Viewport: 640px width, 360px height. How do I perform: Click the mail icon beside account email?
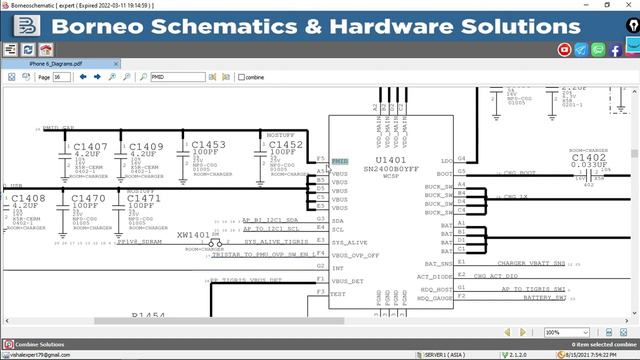pos(6,355)
